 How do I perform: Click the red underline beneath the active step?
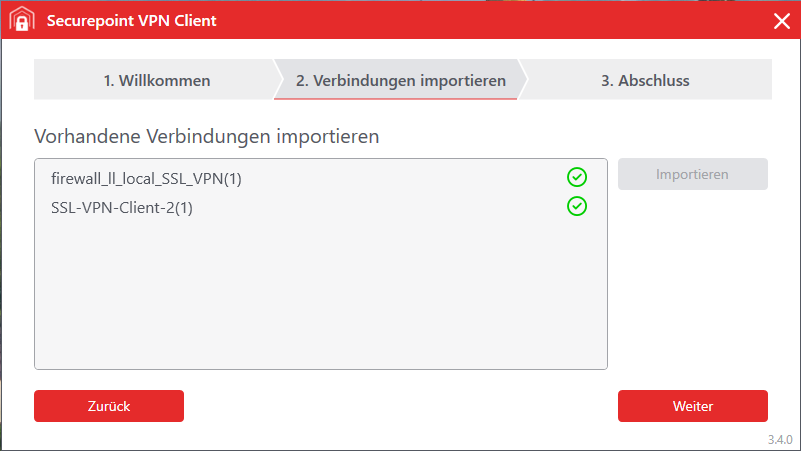pyautogui.click(x=400, y=99)
